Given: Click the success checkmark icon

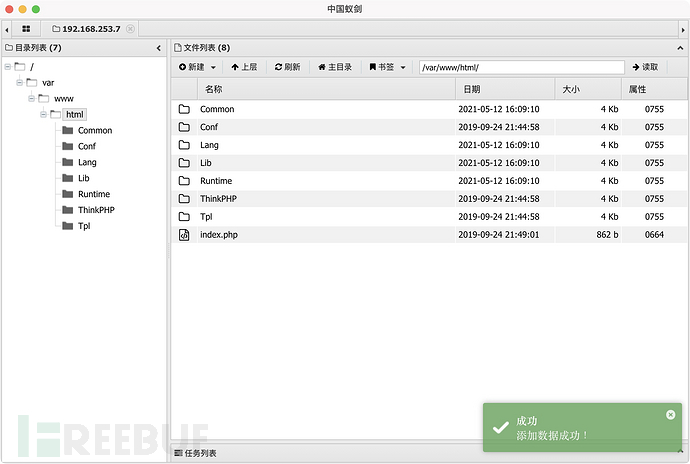Looking at the screenshot, I should point(500,427).
